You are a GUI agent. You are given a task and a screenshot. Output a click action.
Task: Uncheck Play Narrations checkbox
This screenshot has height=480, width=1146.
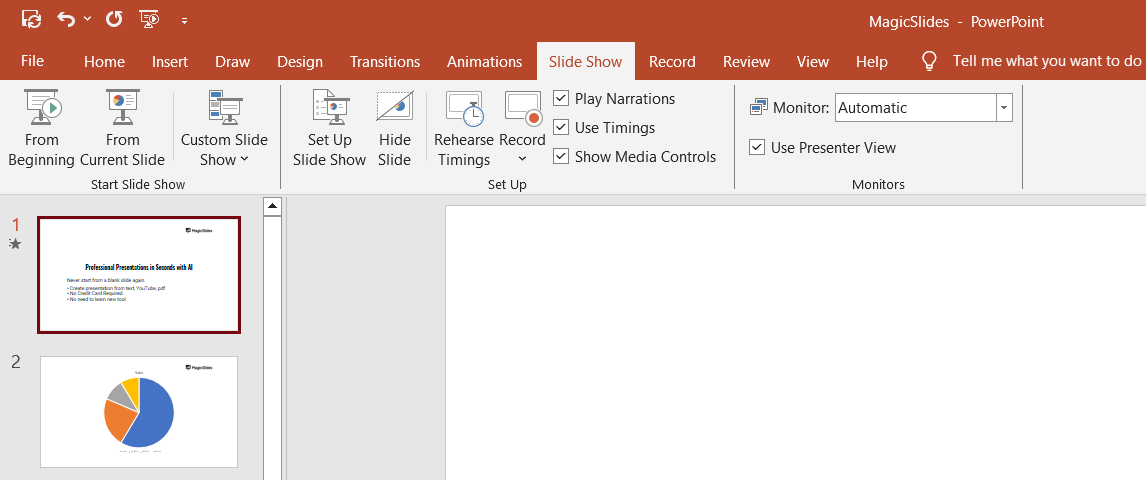(x=561, y=99)
